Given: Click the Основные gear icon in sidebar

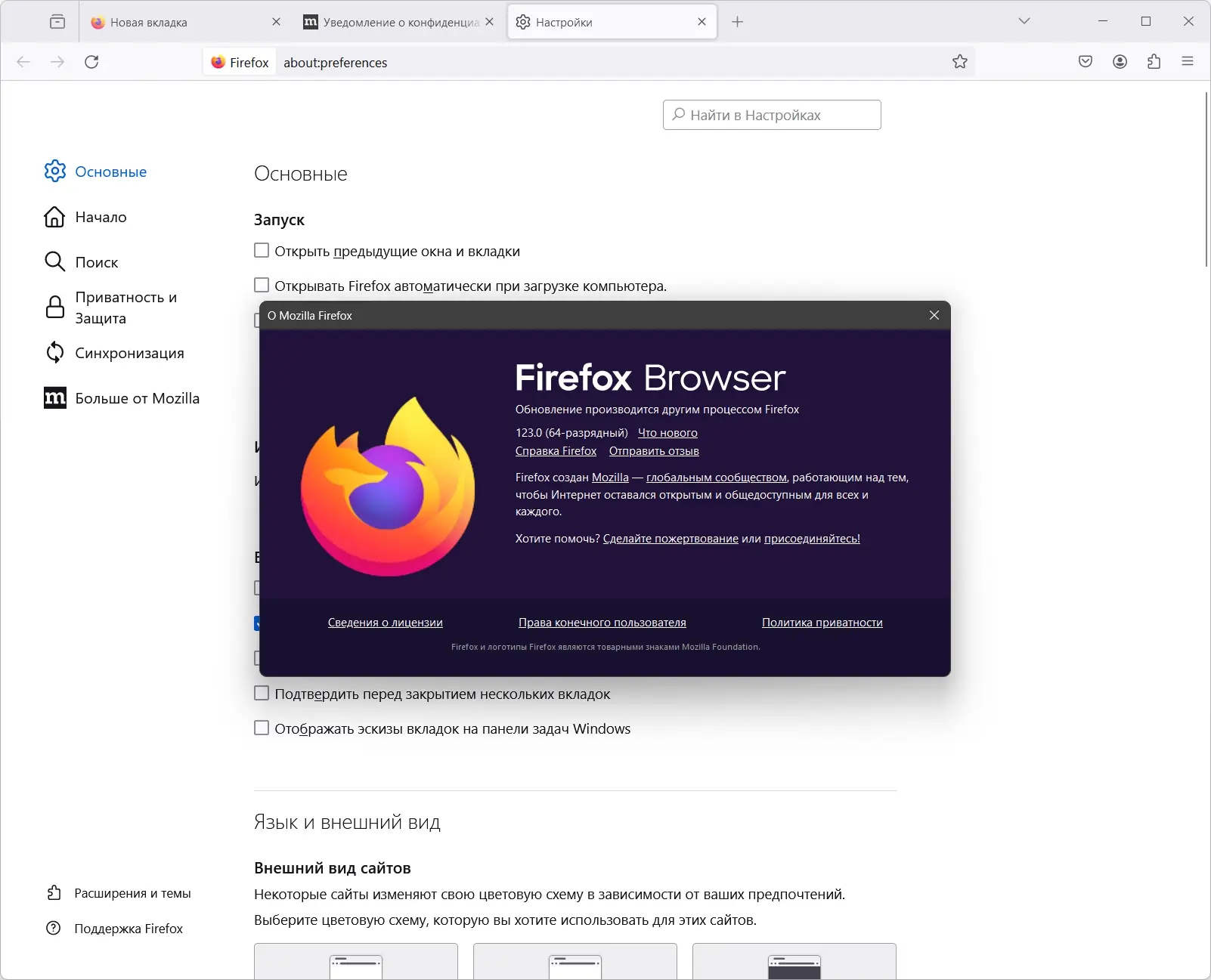Looking at the screenshot, I should coord(55,172).
